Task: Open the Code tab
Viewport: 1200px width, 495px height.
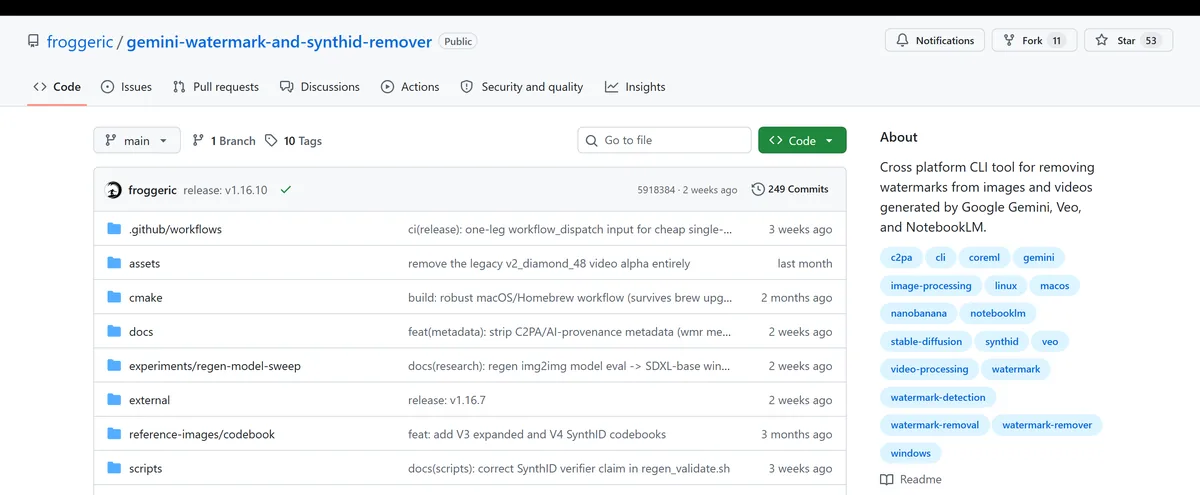Action: pyautogui.click(x=57, y=87)
